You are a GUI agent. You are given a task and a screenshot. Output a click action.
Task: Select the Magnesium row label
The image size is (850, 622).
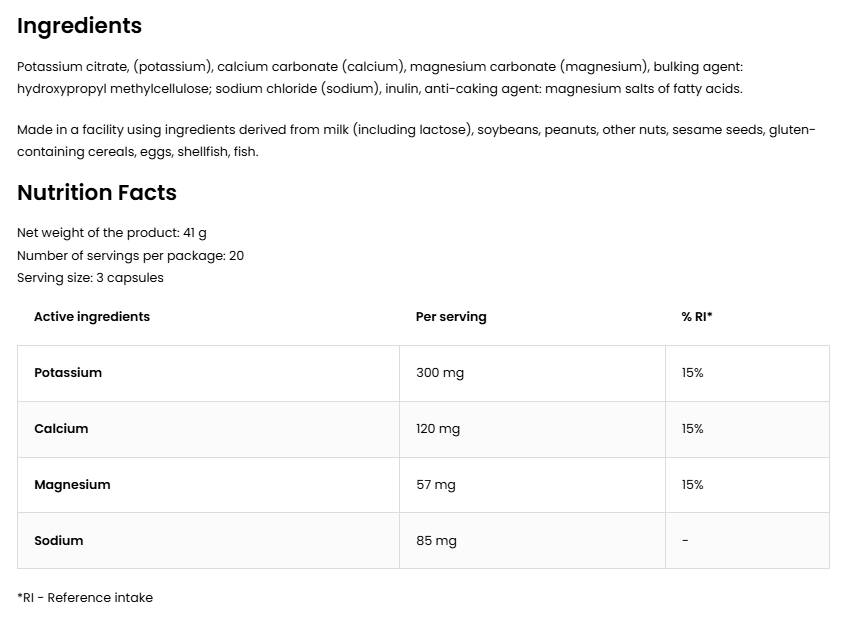click(x=72, y=485)
